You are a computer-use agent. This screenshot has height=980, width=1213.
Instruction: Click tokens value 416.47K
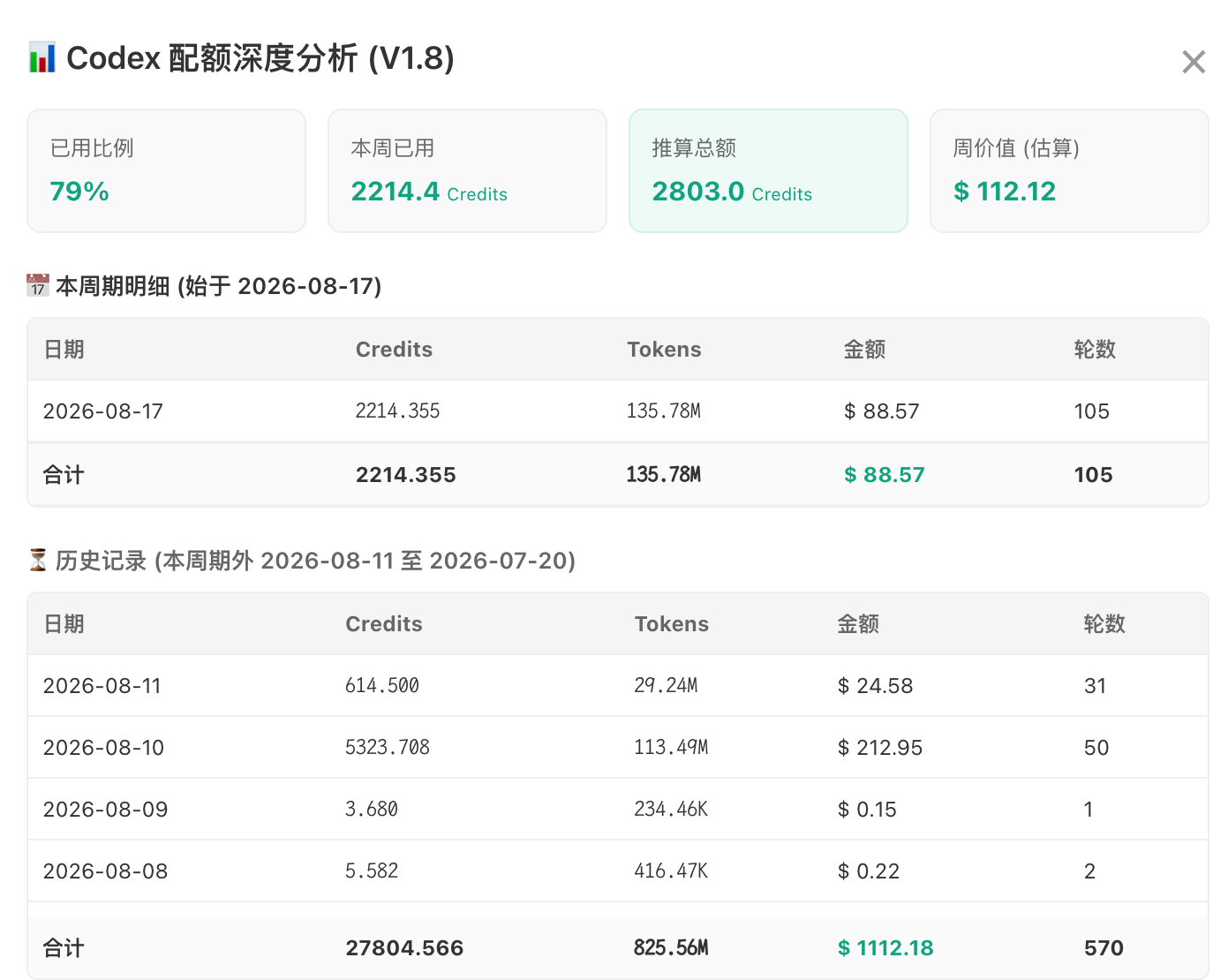click(672, 871)
